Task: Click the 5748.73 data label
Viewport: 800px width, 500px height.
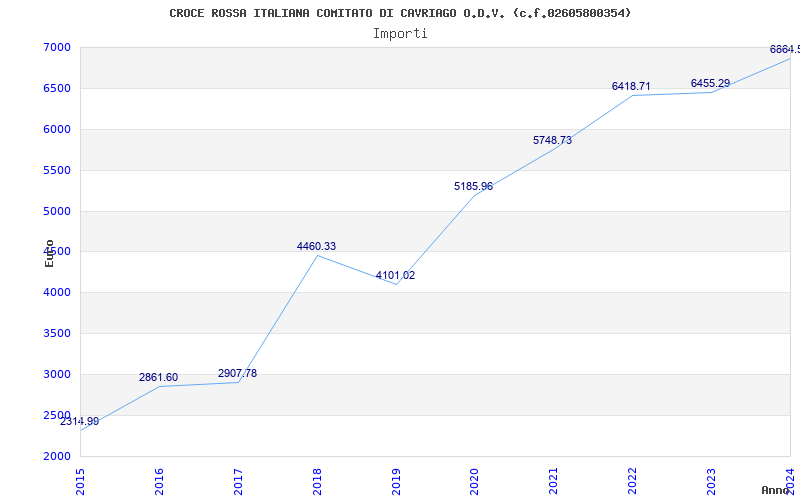Action: (x=553, y=140)
